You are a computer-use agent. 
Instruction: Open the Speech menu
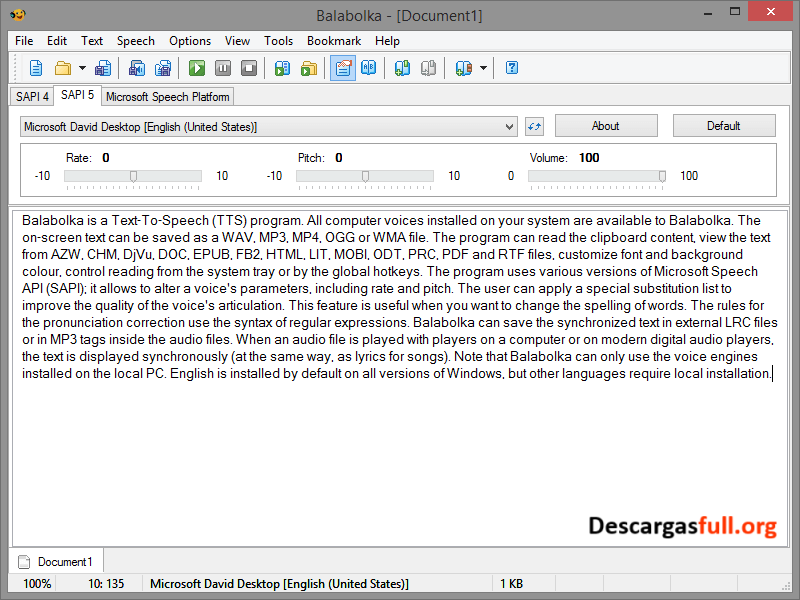[136, 41]
